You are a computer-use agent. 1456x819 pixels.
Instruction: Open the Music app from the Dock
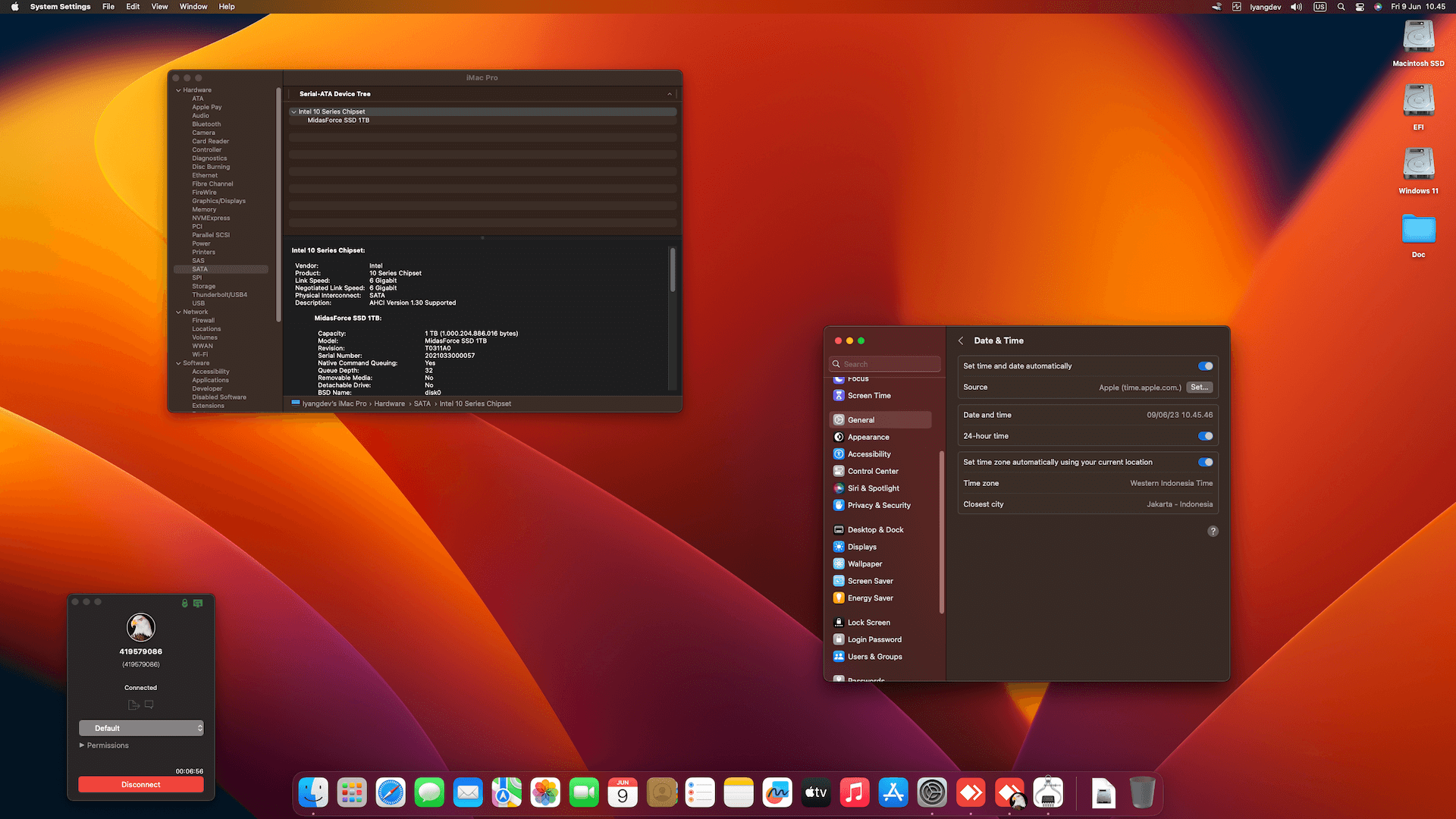coord(854,792)
